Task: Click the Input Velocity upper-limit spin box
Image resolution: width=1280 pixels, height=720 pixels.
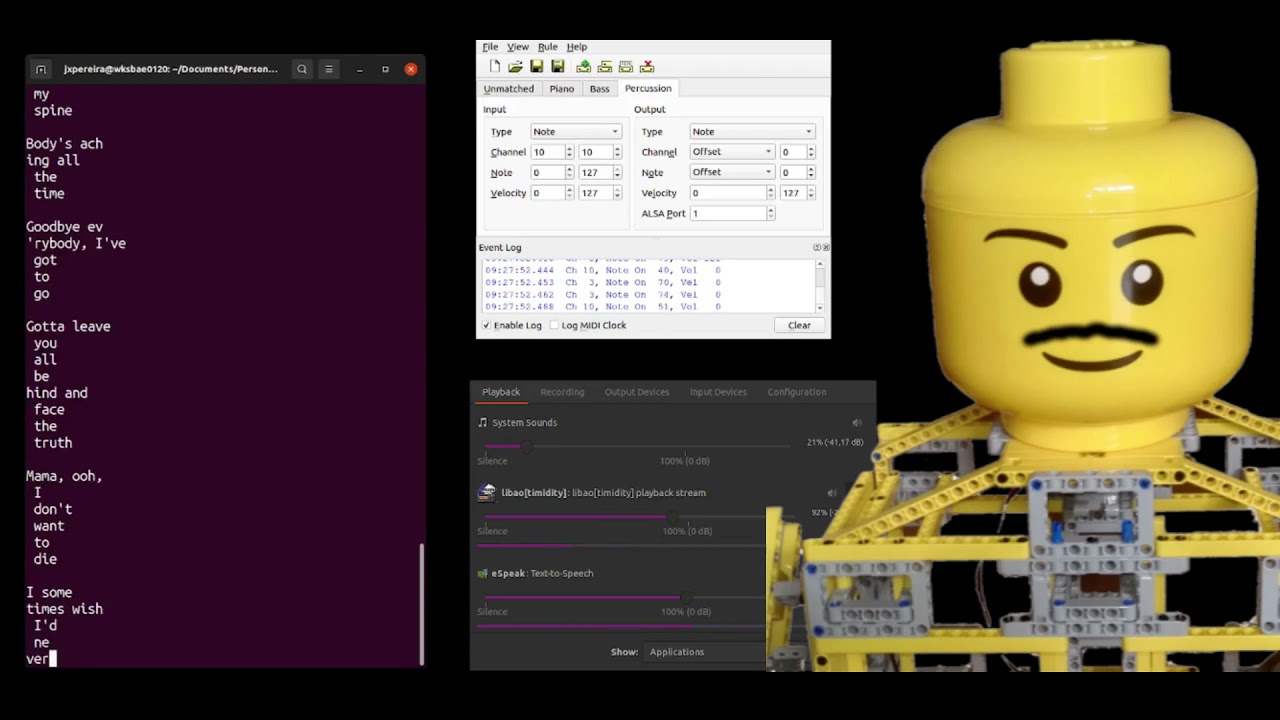Action: [x=600, y=193]
